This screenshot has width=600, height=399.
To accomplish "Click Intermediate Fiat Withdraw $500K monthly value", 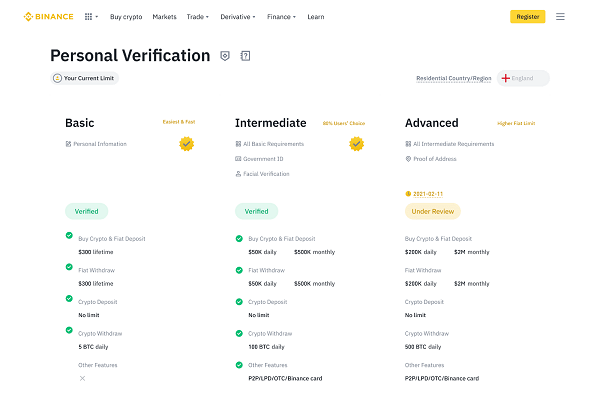I will [x=315, y=283].
